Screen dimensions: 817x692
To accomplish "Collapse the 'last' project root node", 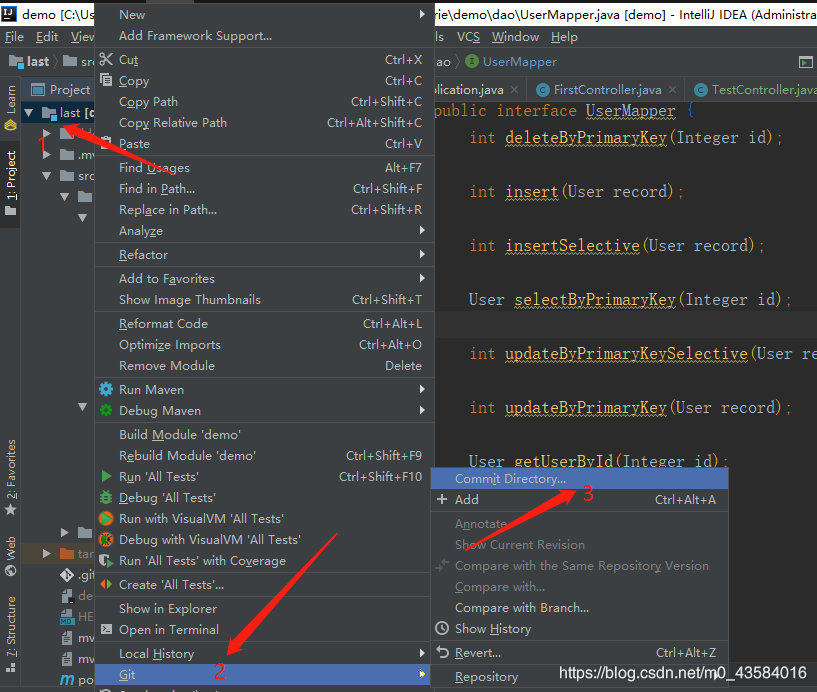I will pos(29,112).
